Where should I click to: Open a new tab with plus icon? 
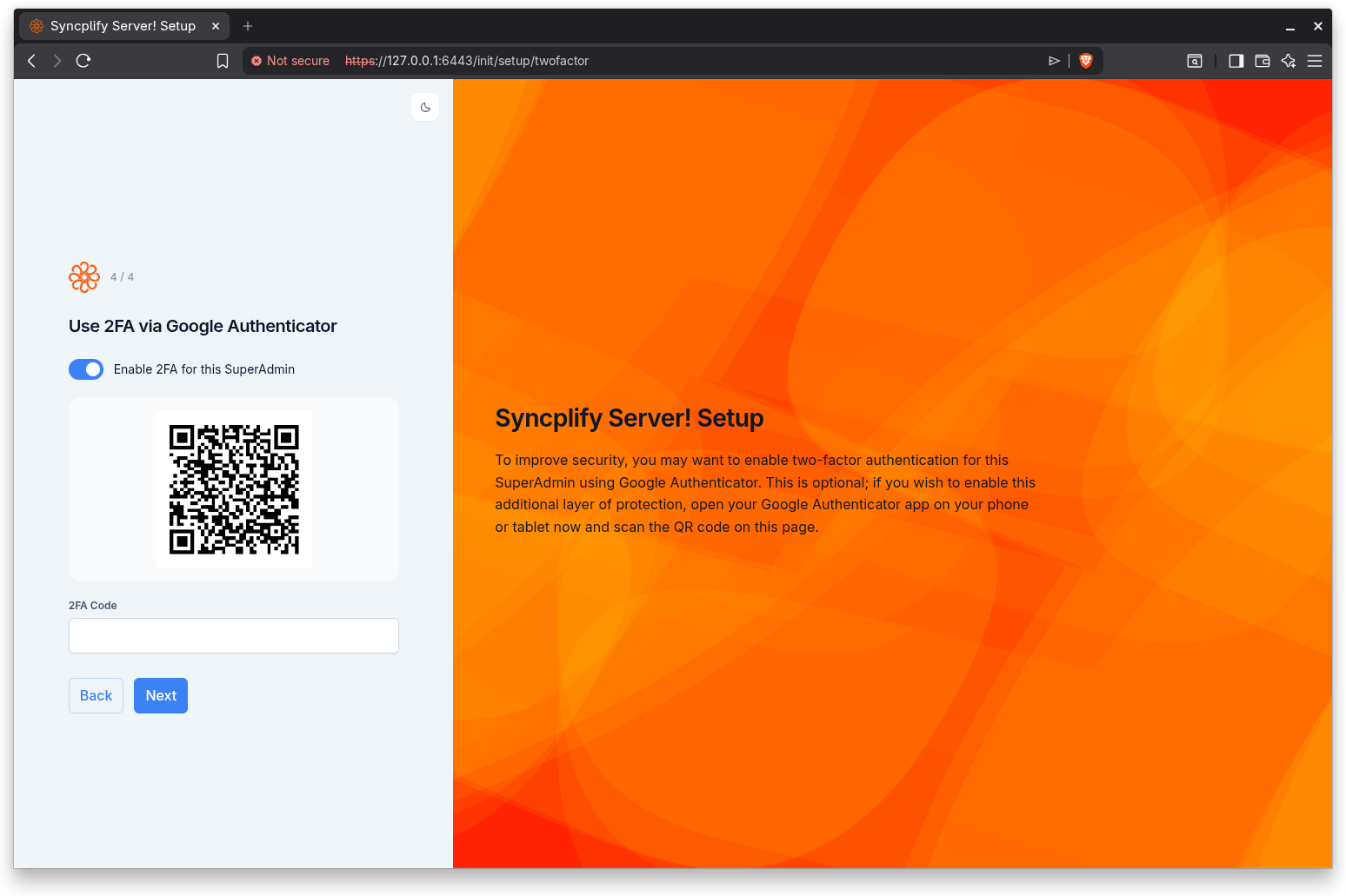248,26
